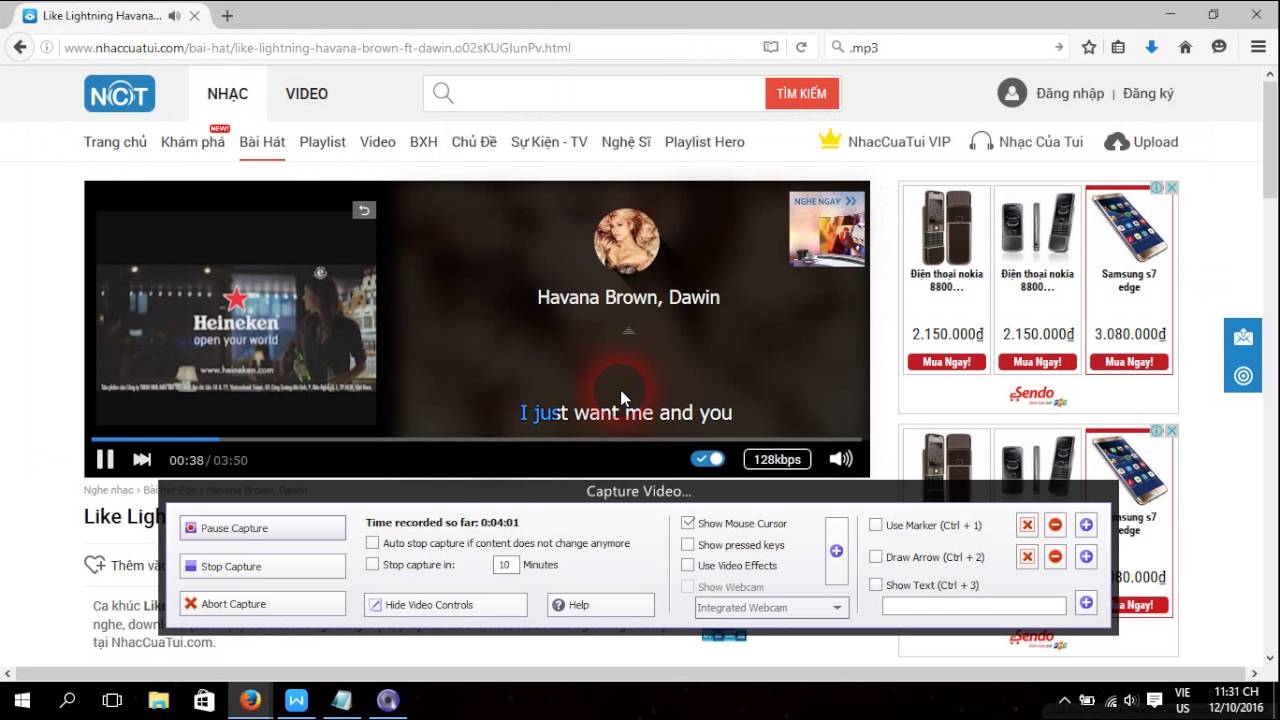Click the red minus icon for Draw Arrow
Viewport: 1280px width, 720px height.
point(1055,557)
